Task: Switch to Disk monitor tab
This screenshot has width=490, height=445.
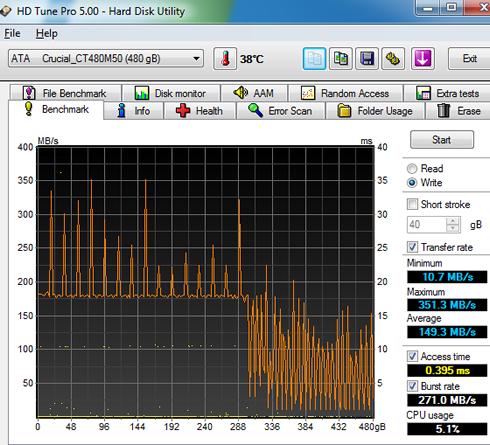Action: [171, 93]
